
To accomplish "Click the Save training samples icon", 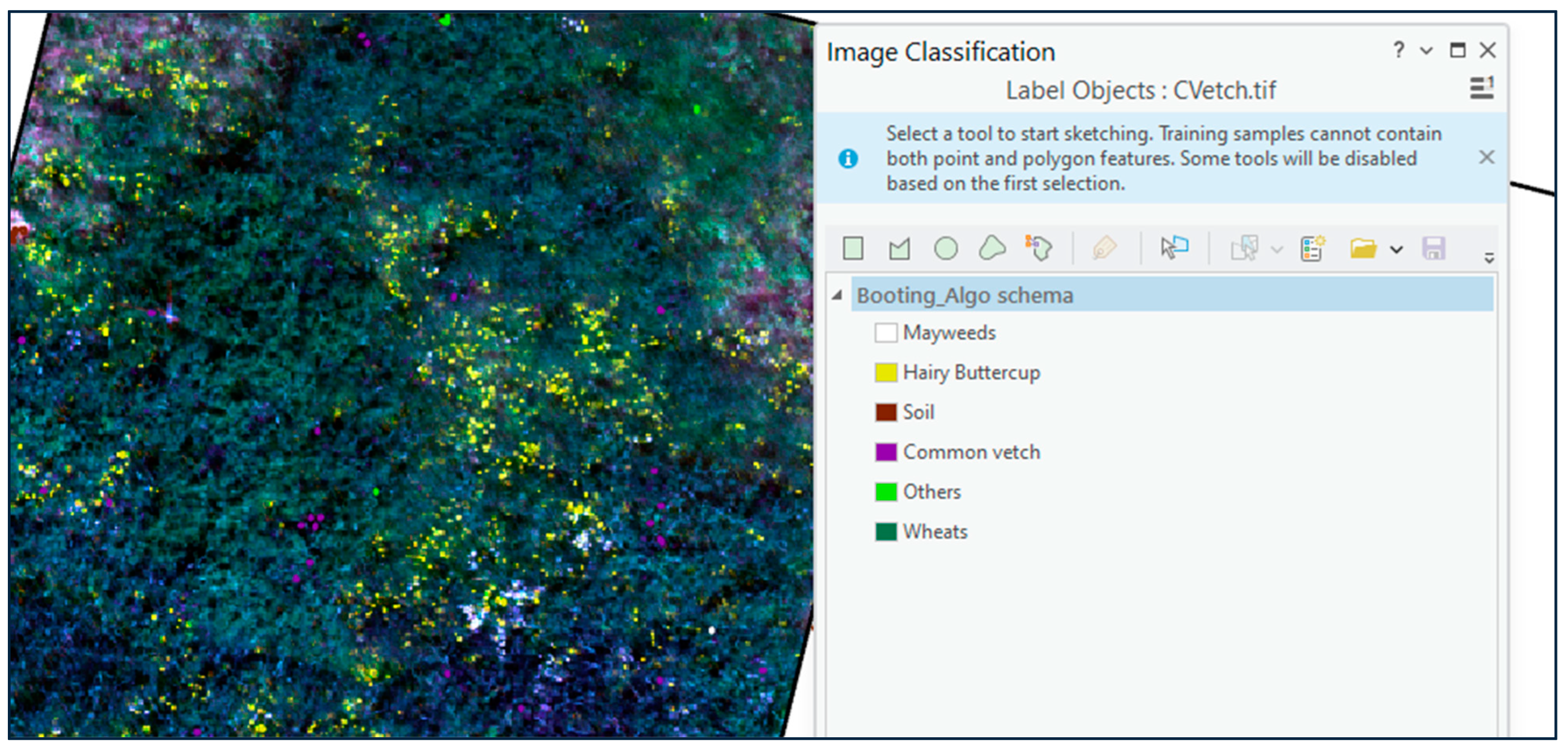I will (1434, 249).
